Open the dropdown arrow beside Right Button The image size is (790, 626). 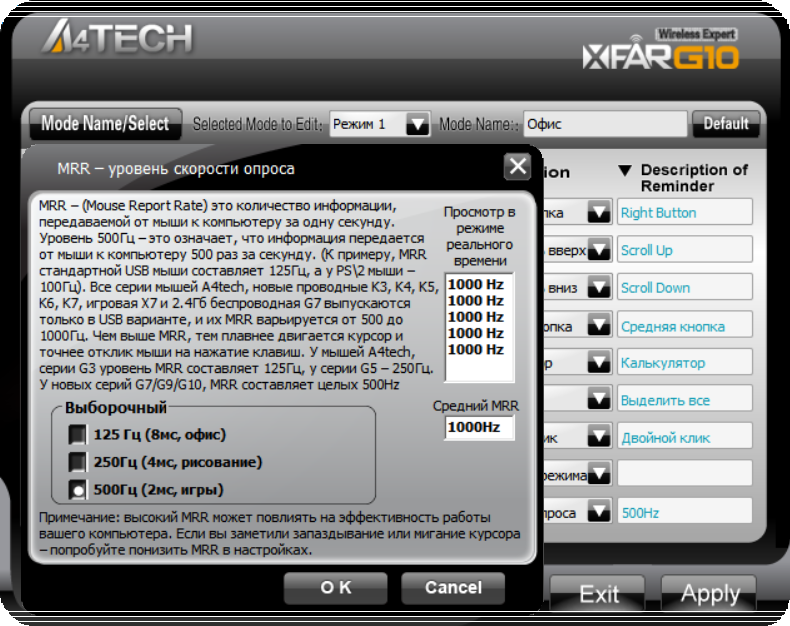click(599, 213)
